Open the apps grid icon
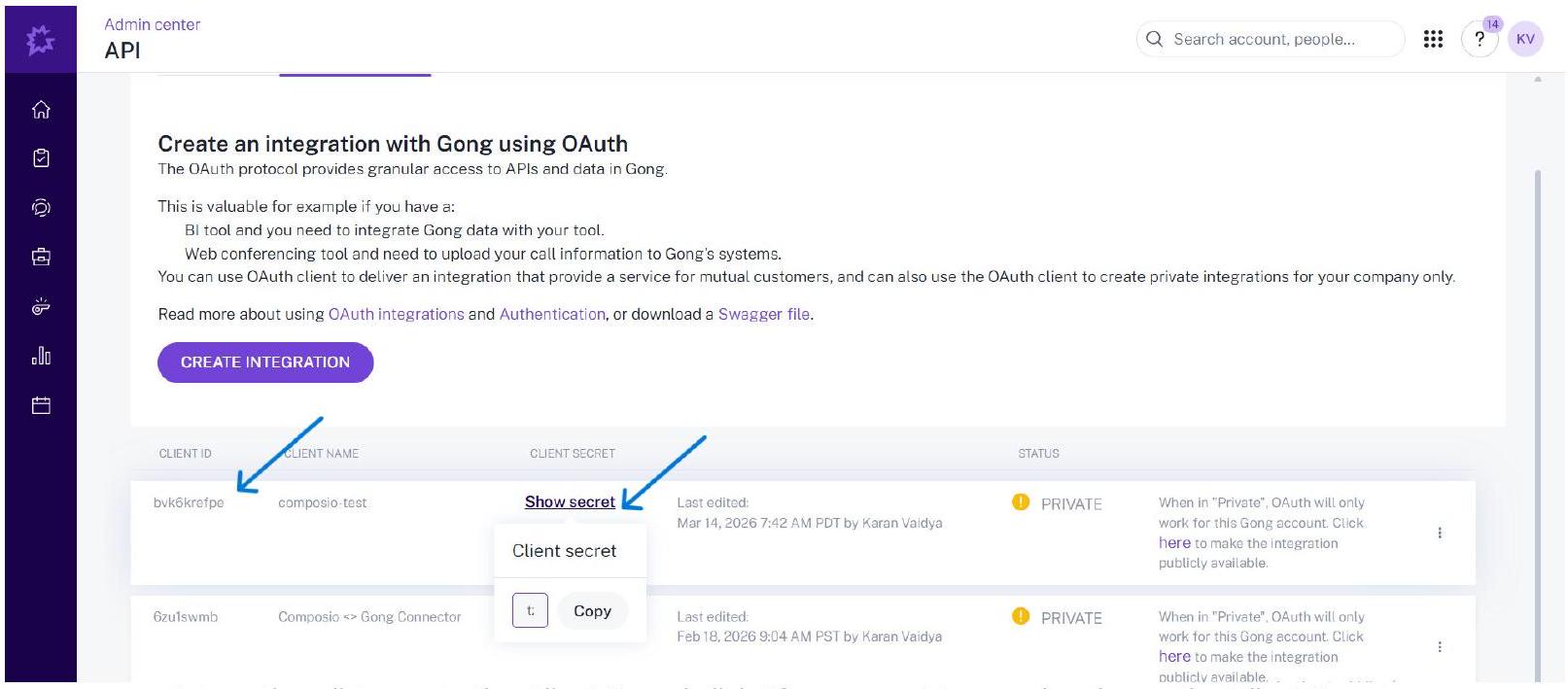The width and height of the screenshot is (1568, 689). pos(1433,39)
